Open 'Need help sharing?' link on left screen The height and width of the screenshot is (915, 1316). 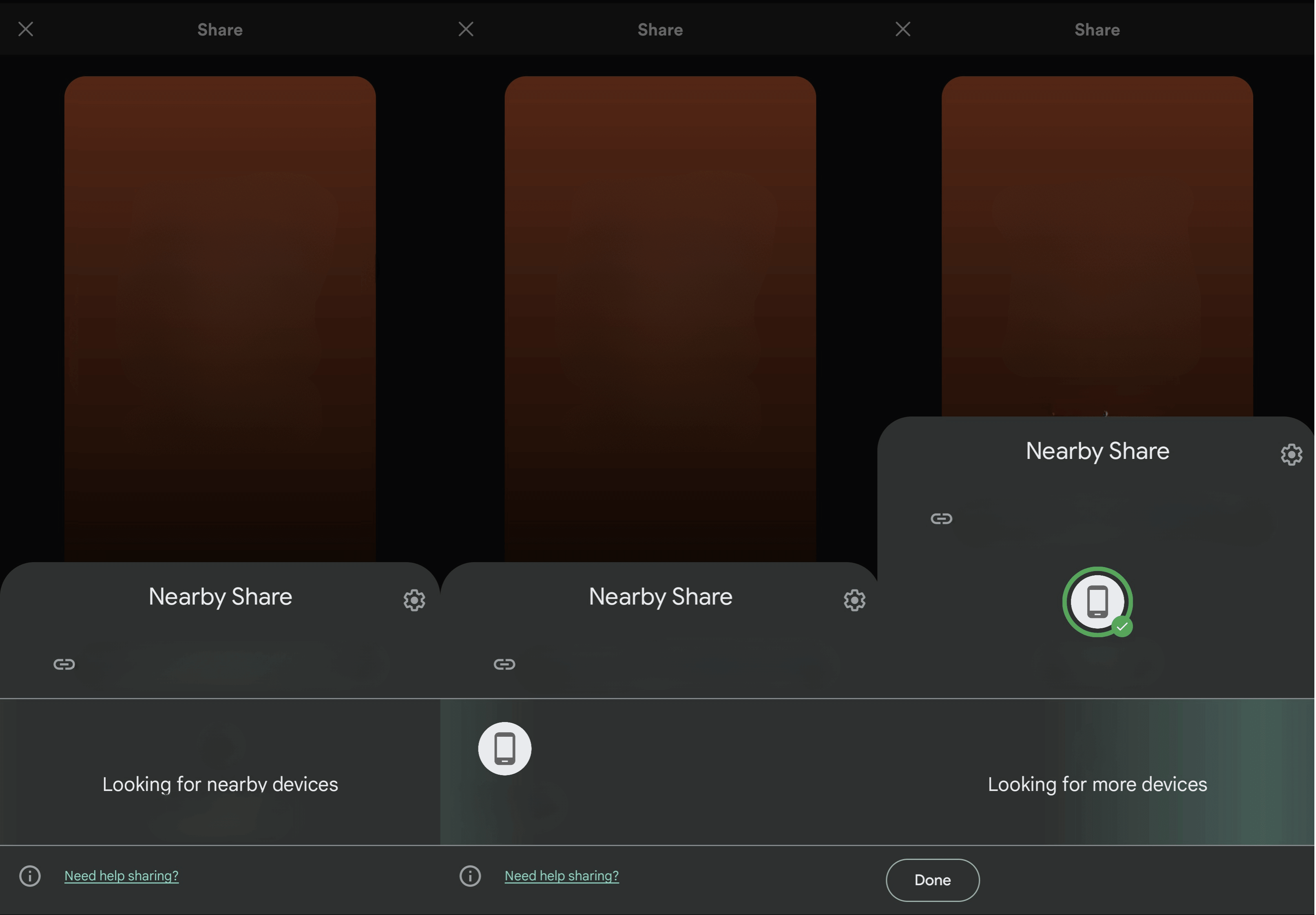pyautogui.click(x=122, y=876)
